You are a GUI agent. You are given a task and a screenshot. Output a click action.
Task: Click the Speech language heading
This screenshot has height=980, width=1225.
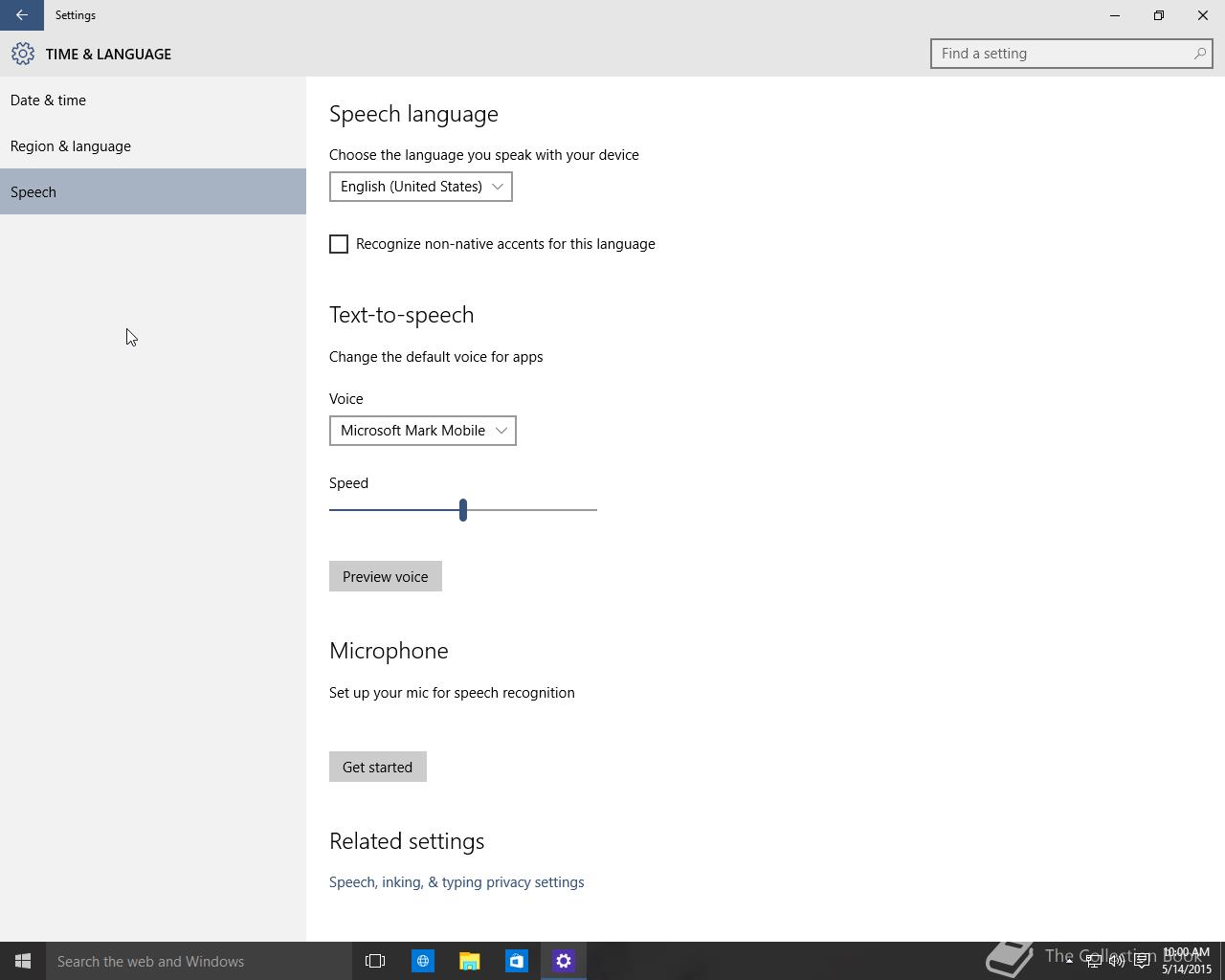(413, 114)
